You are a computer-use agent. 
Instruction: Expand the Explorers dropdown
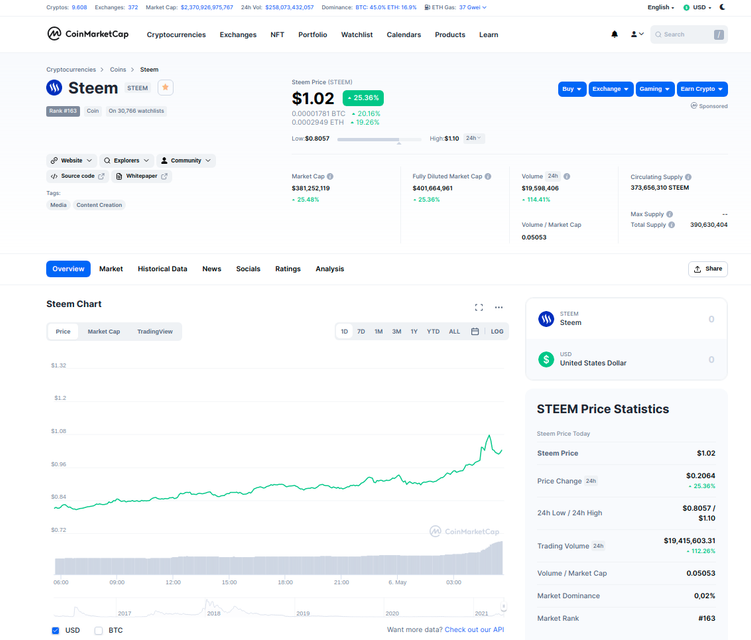pos(126,160)
